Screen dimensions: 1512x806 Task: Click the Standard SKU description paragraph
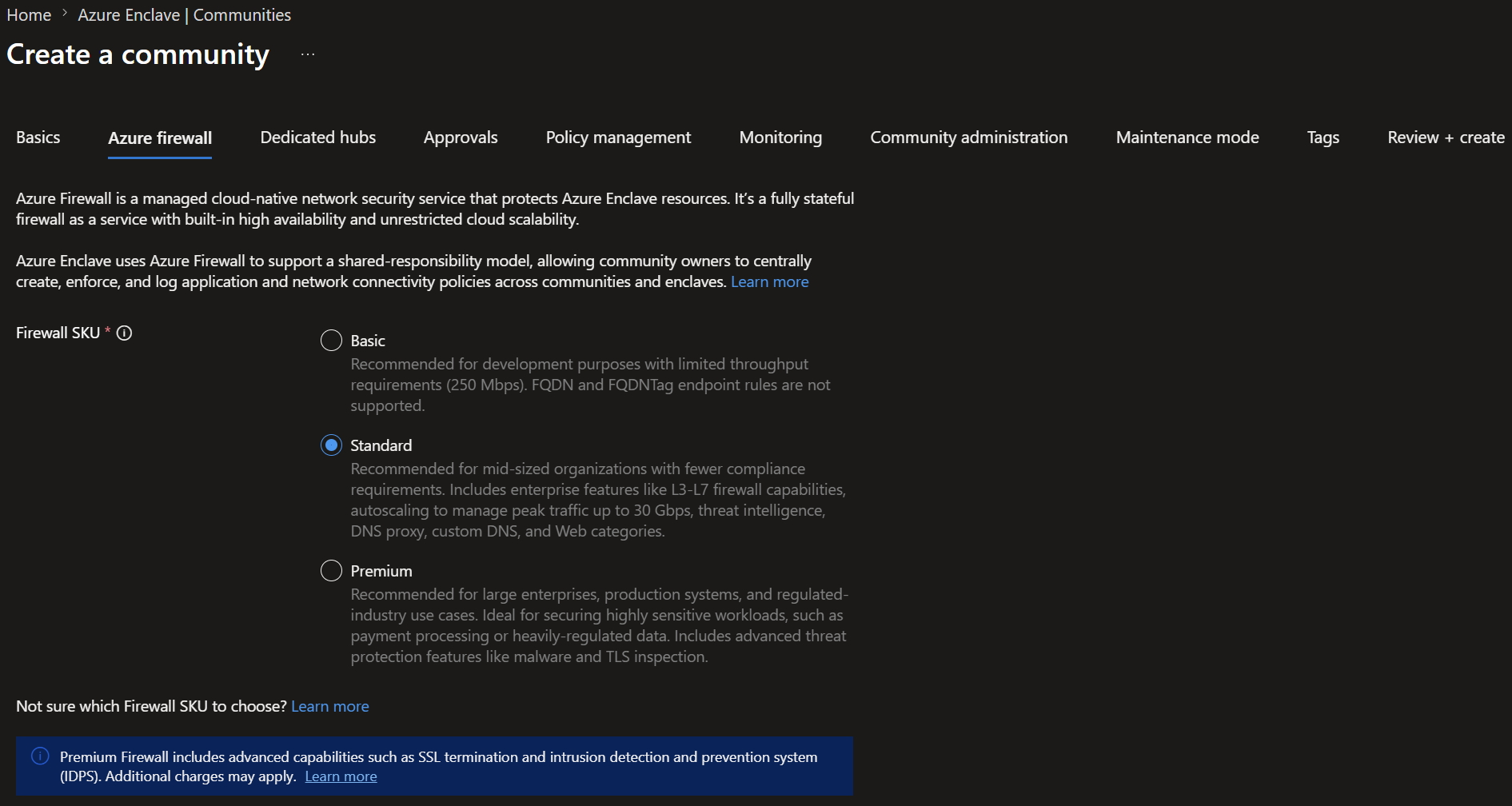coord(598,500)
